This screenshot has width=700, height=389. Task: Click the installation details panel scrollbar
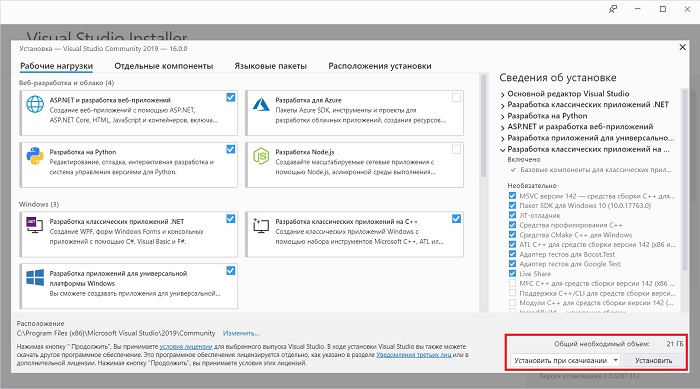click(x=684, y=179)
